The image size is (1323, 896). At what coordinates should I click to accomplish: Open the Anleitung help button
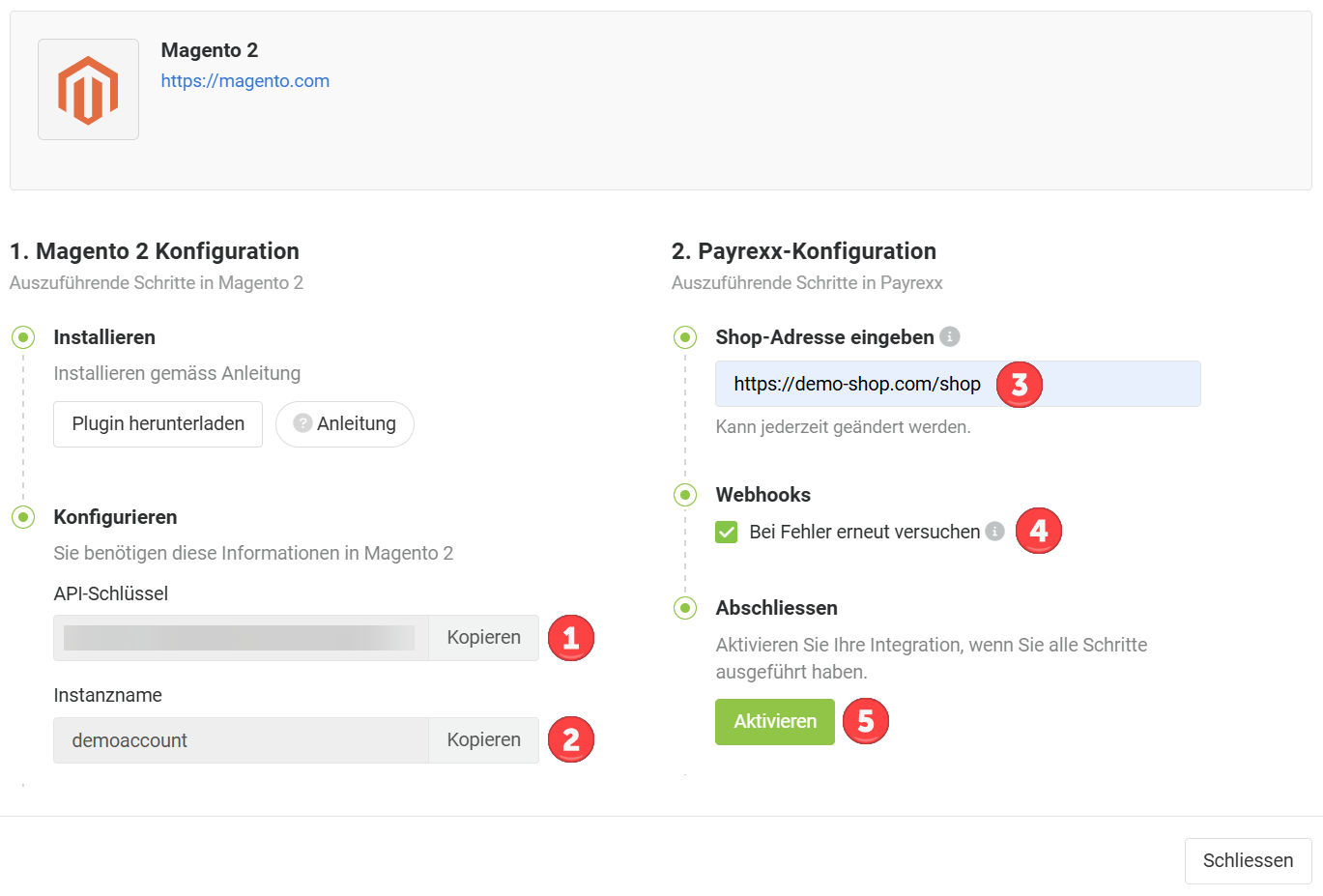345,424
